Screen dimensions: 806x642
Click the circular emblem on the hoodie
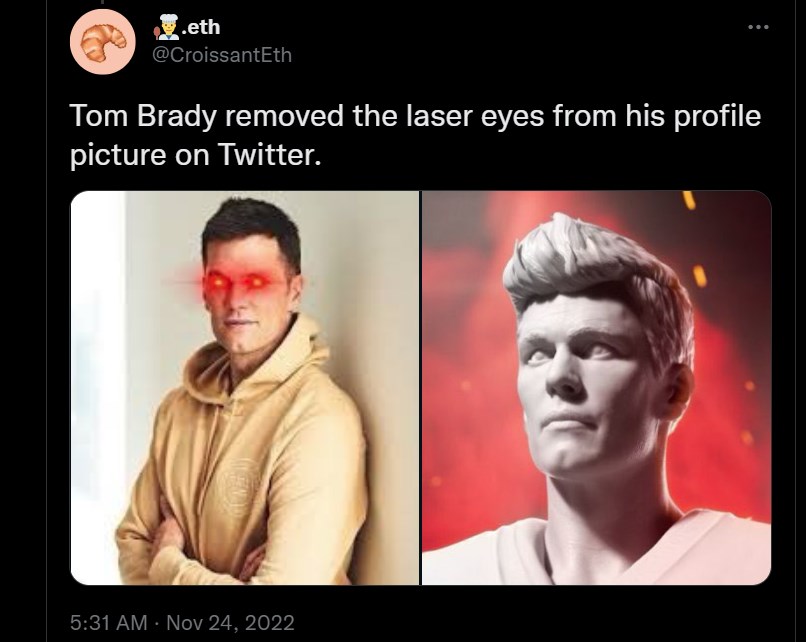click(x=238, y=487)
